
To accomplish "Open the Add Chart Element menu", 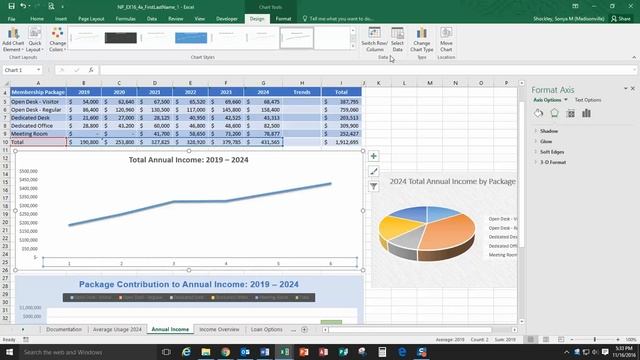I will [13, 40].
